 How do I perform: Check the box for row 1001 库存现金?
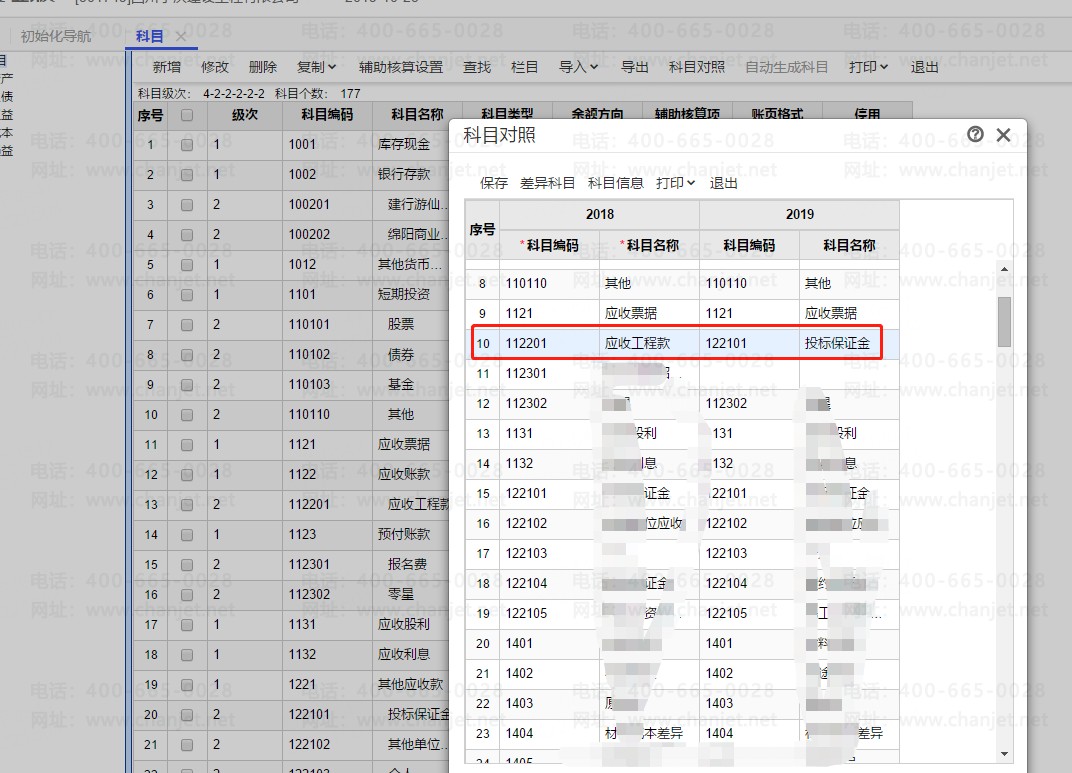[187, 145]
